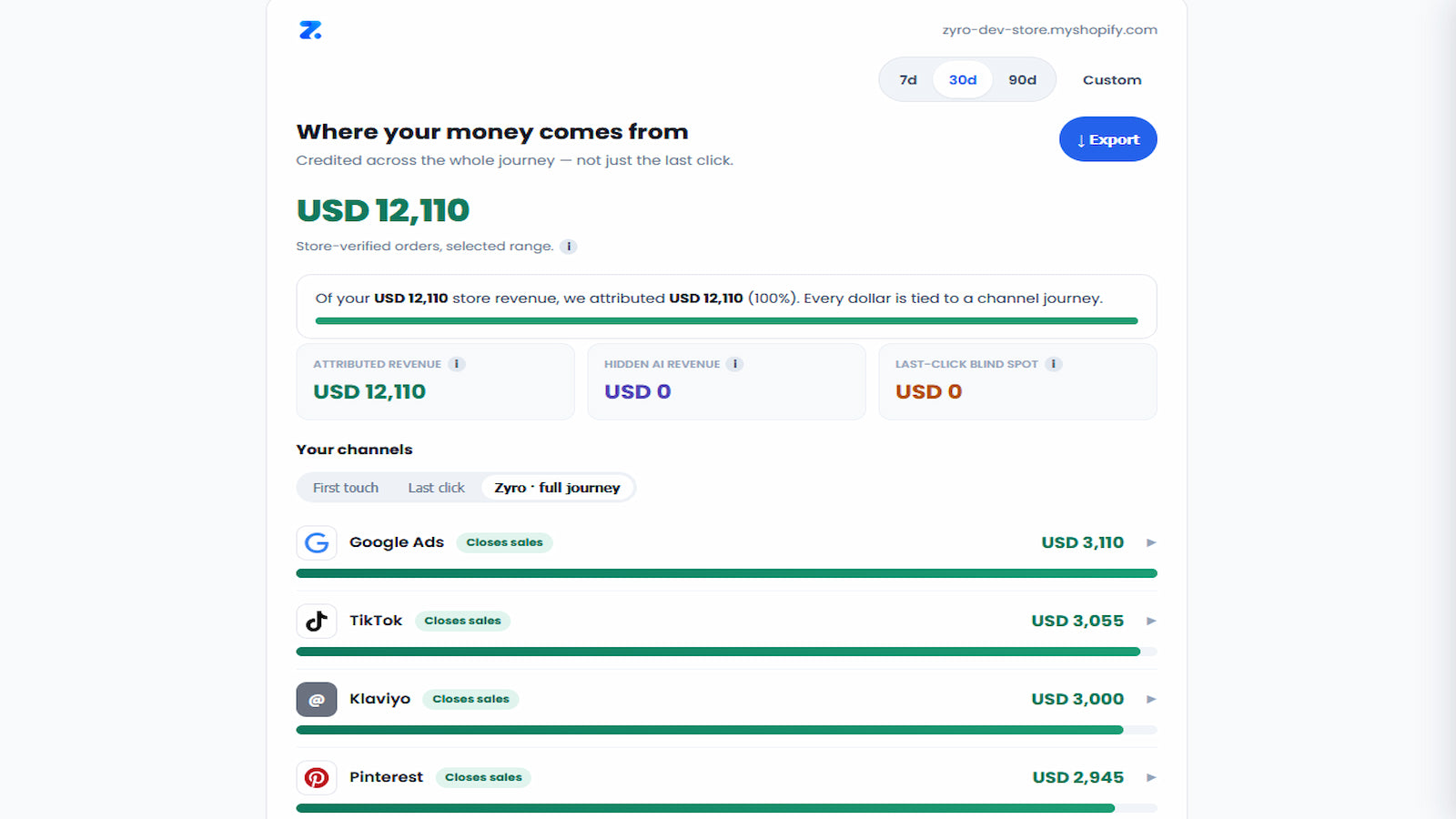Switch to First touch attribution
1456x819 pixels.
(x=346, y=488)
